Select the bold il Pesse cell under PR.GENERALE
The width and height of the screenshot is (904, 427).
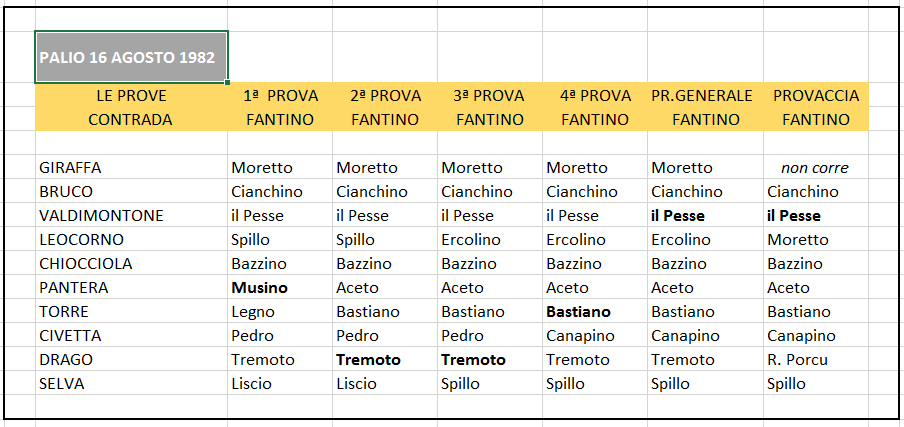click(706, 216)
